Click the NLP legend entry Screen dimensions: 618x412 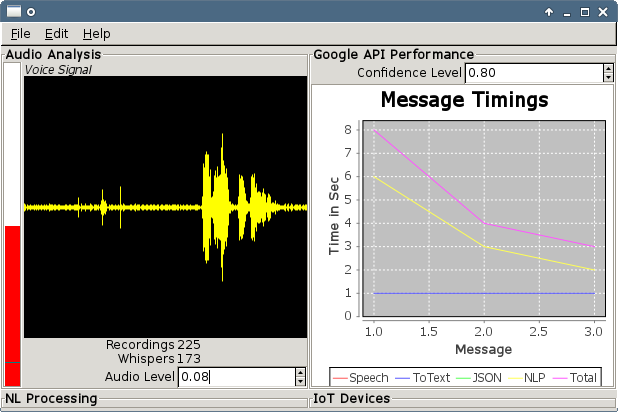click(x=527, y=378)
